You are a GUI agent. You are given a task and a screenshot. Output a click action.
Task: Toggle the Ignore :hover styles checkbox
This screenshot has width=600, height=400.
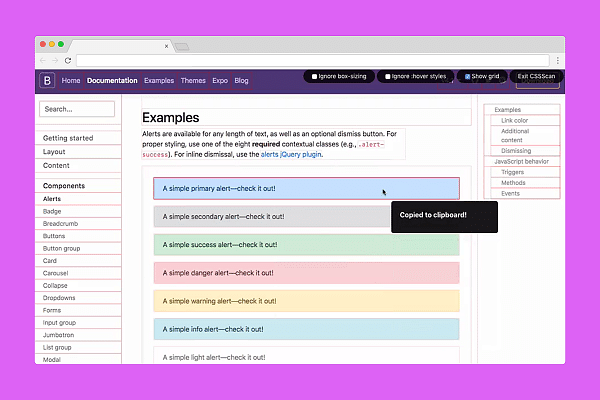point(388,76)
